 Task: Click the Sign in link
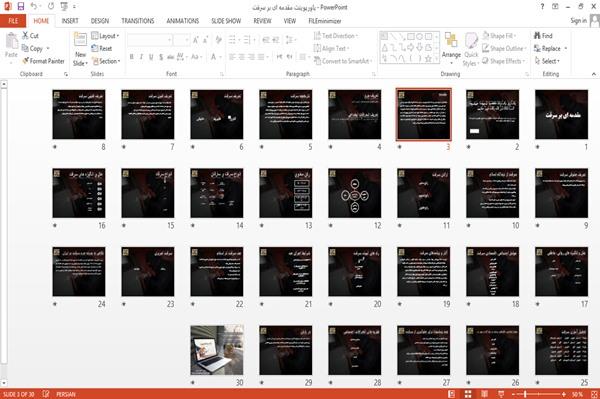click(578, 21)
